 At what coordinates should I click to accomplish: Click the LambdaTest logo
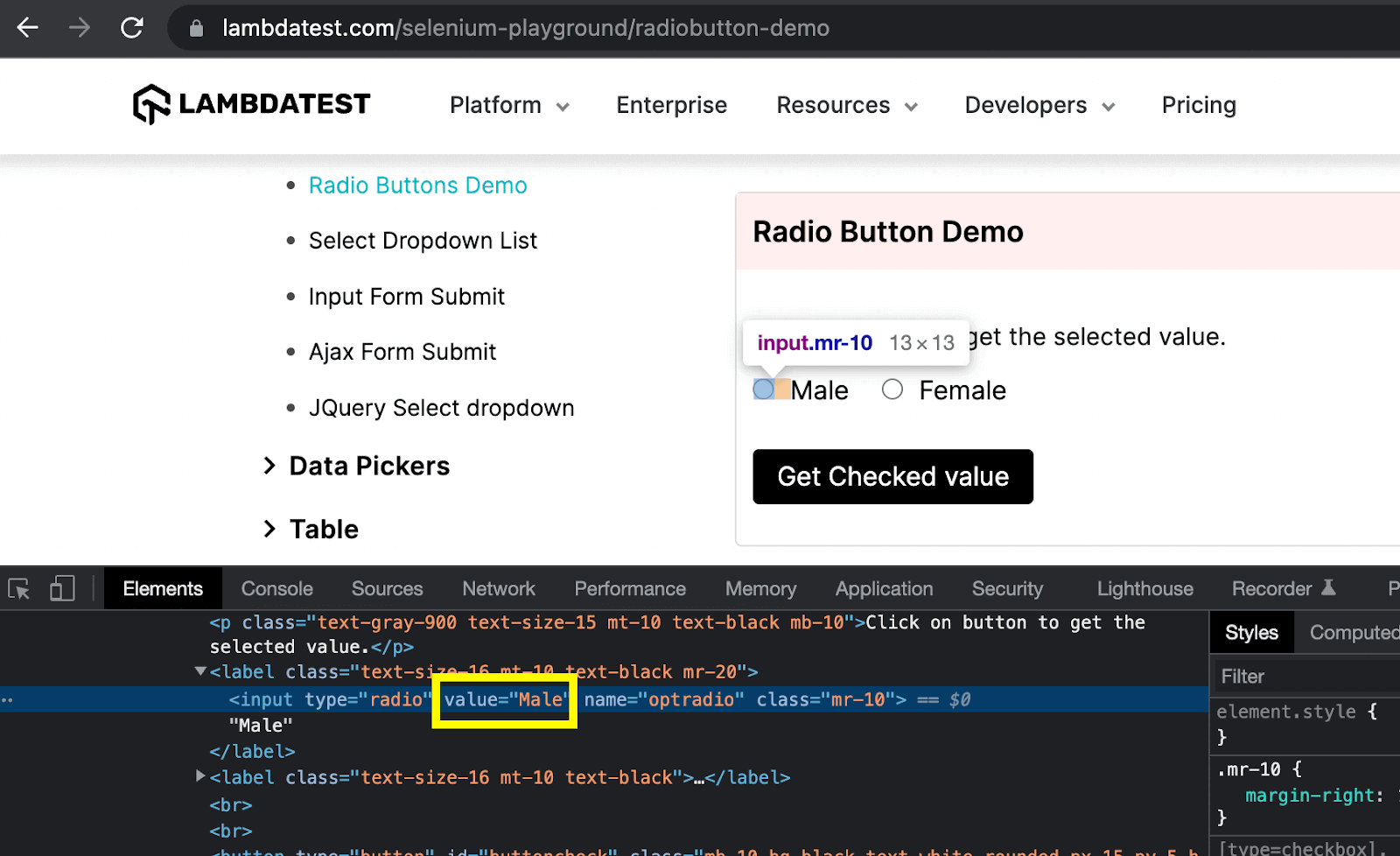point(250,104)
